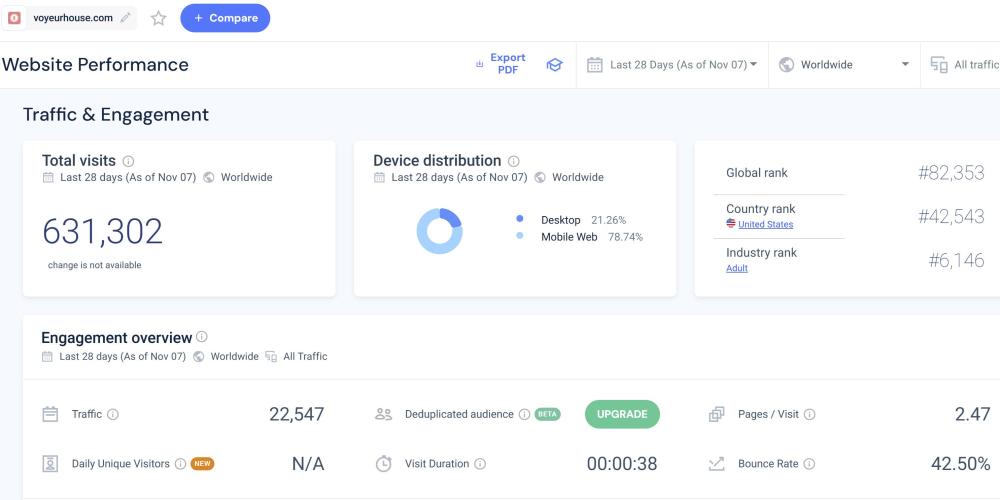
Task: Click the pencil edit icon beside domain
Action: point(125,18)
